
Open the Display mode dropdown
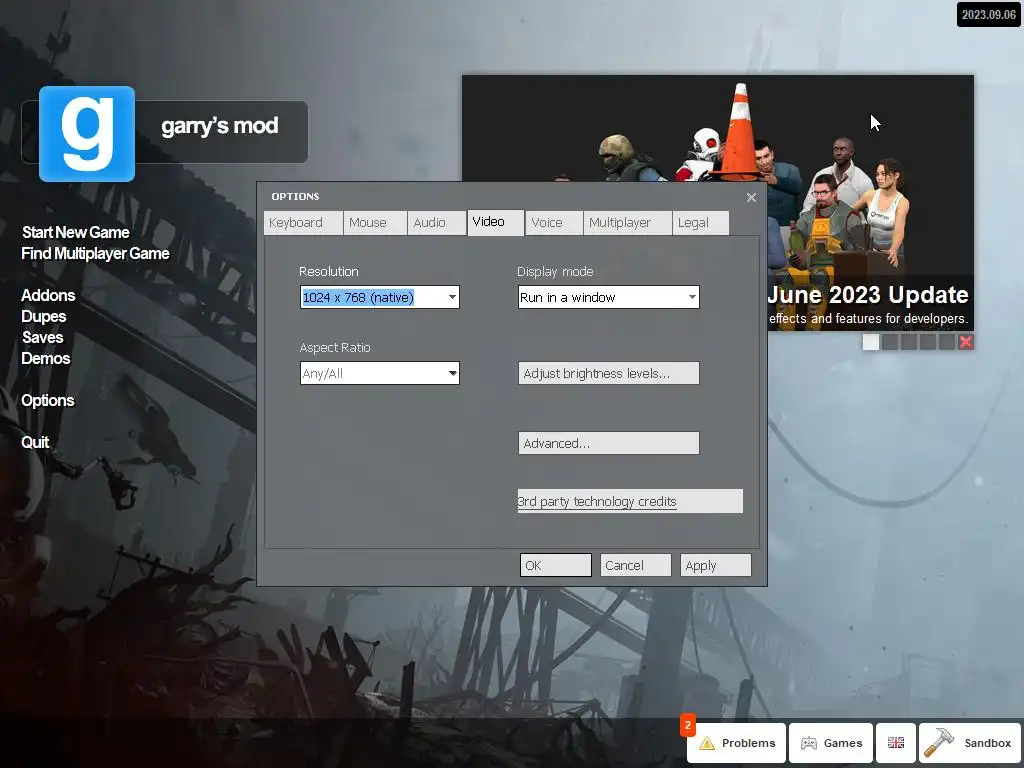[609, 297]
